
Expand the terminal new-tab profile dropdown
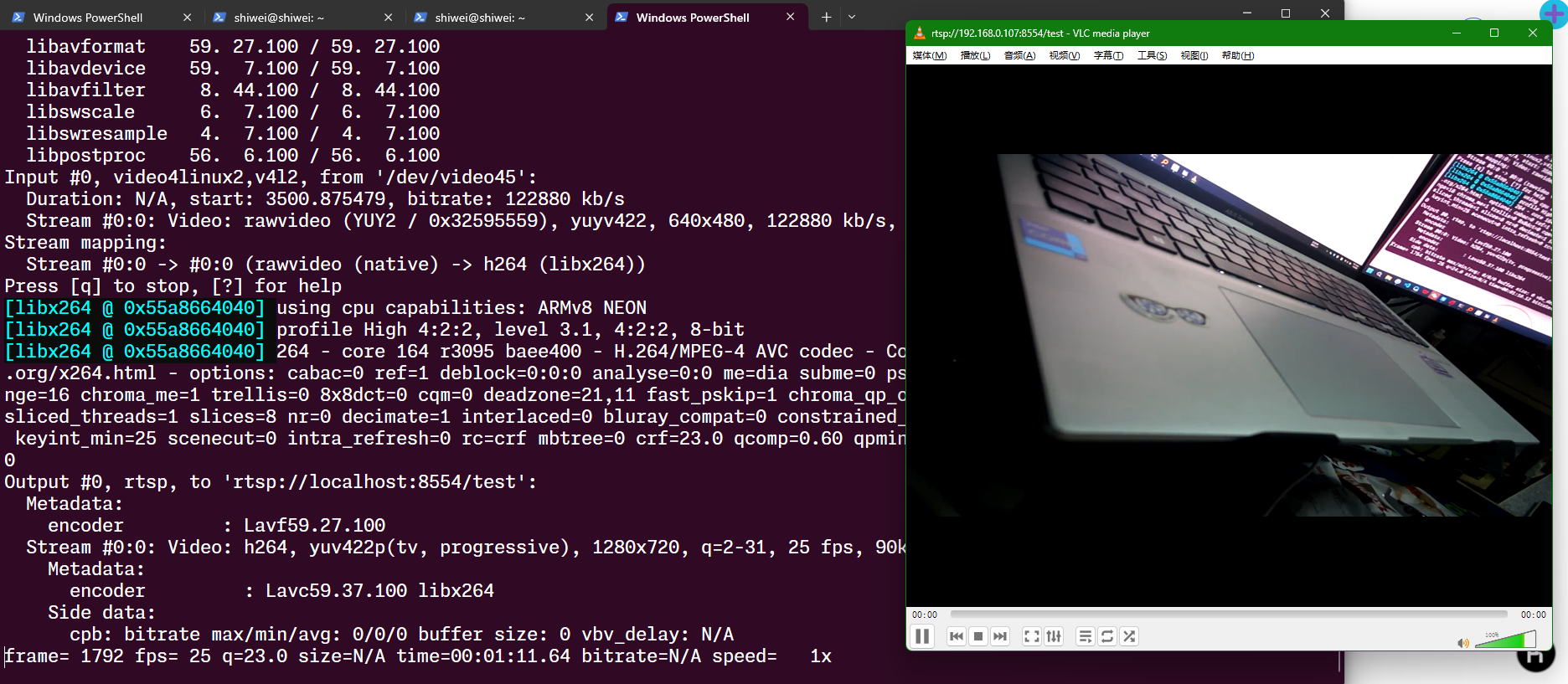pyautogui.click(x=852, y=17)
